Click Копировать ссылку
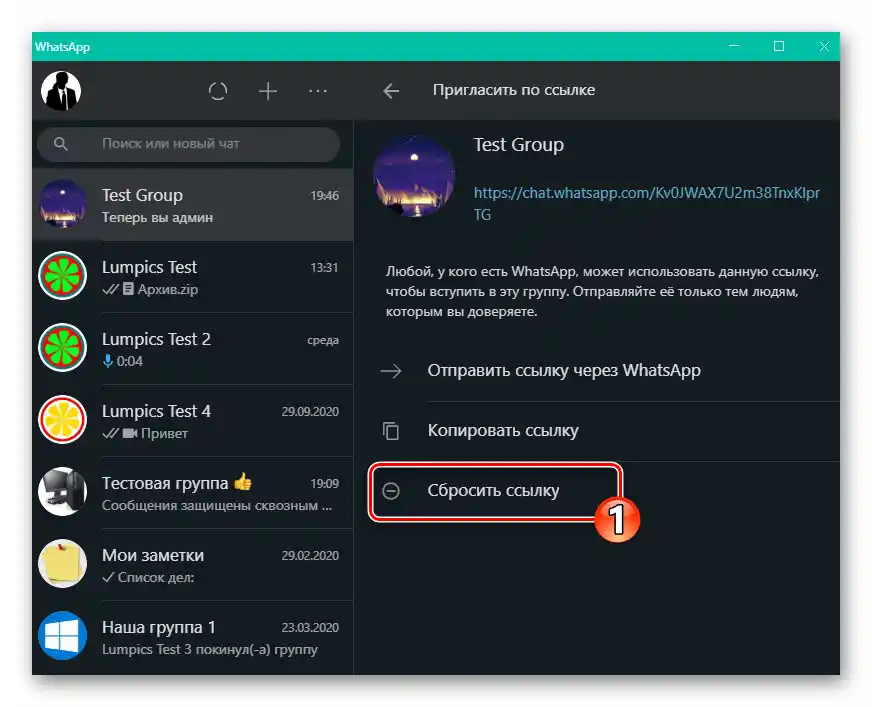This screenshot has height=707, width=872. (503, 431)
